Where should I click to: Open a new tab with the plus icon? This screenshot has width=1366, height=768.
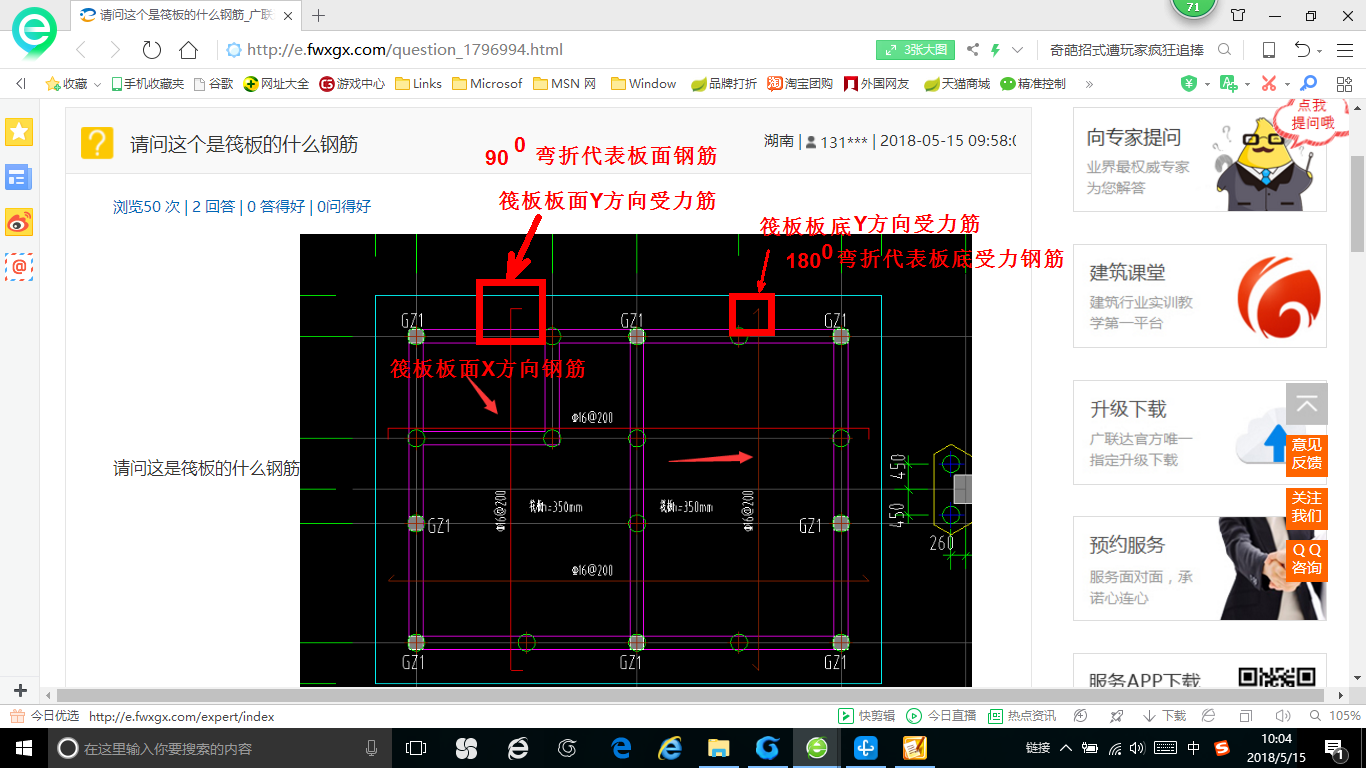[x=319, y=15]
